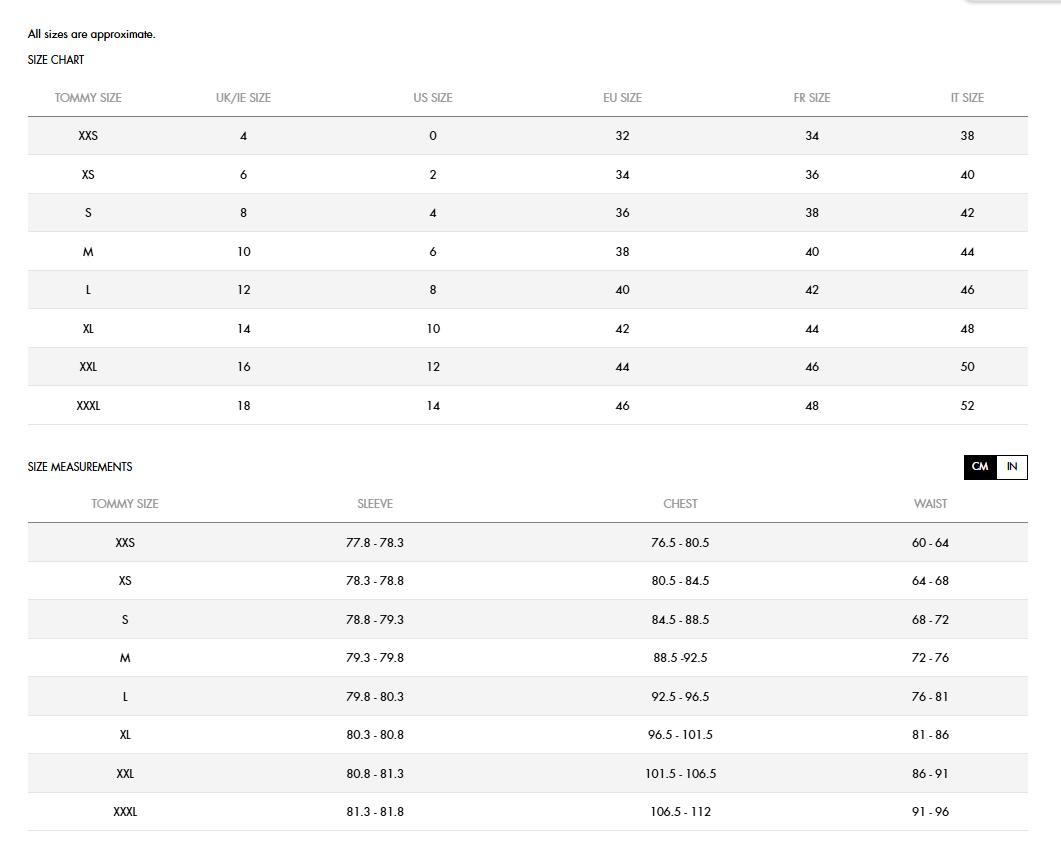Click the M row label in size measurements
Image resolution: width=1061 pixels, height=844 pixels.
point(125,658)
